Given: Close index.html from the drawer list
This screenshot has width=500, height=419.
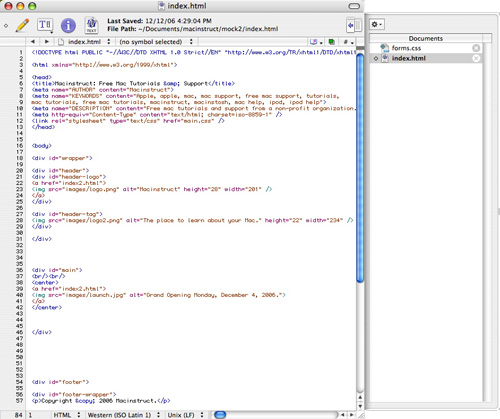Looking at the screenshot, I should [476, 58].
